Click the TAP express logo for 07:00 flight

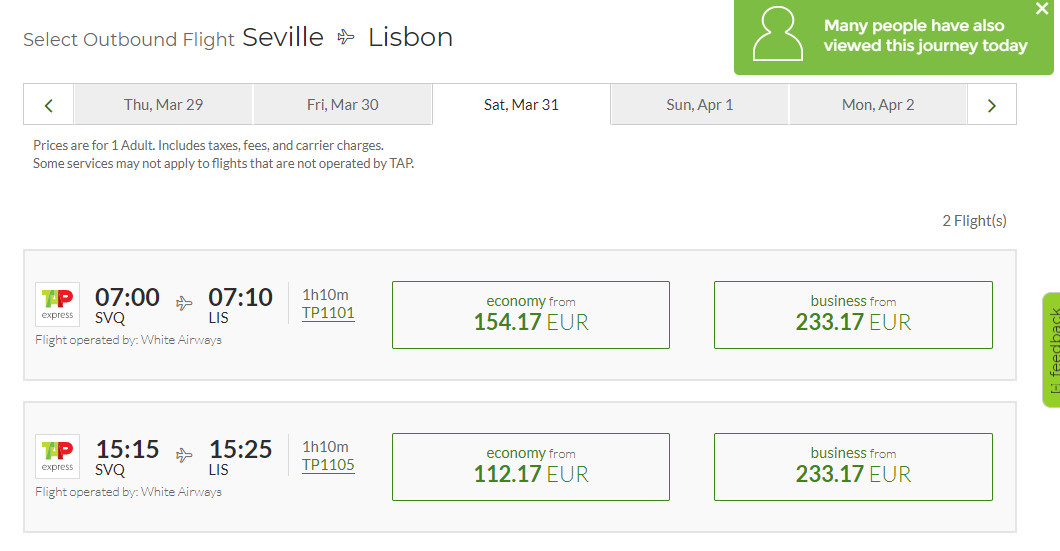coord(57,304)
